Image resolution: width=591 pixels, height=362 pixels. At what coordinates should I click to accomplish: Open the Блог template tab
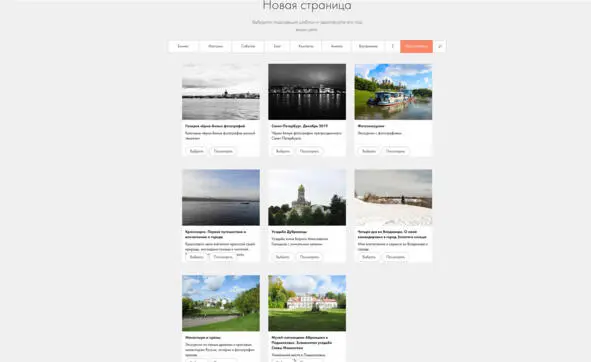coord(277,46)
